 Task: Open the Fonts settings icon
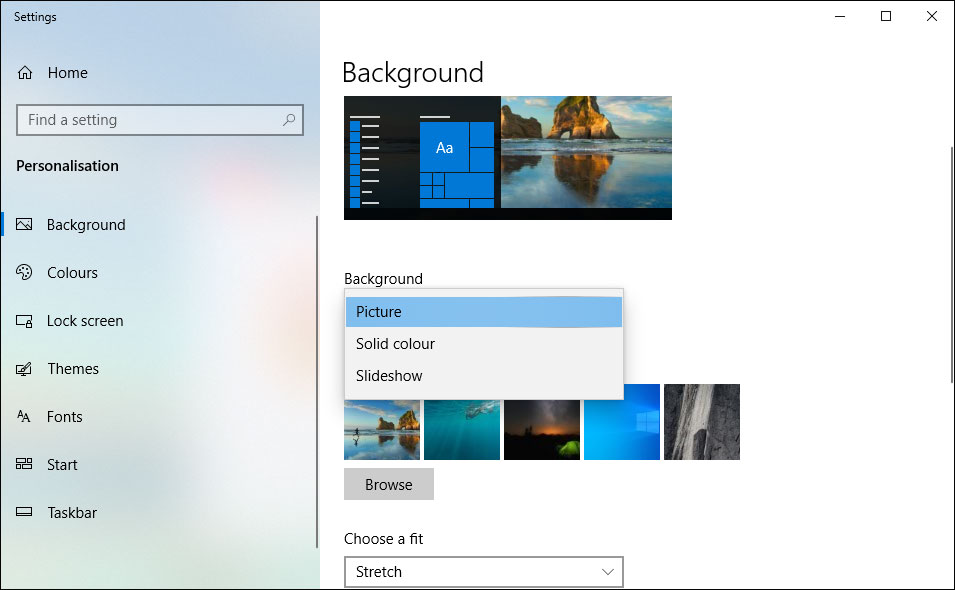[x=24, y=416]
